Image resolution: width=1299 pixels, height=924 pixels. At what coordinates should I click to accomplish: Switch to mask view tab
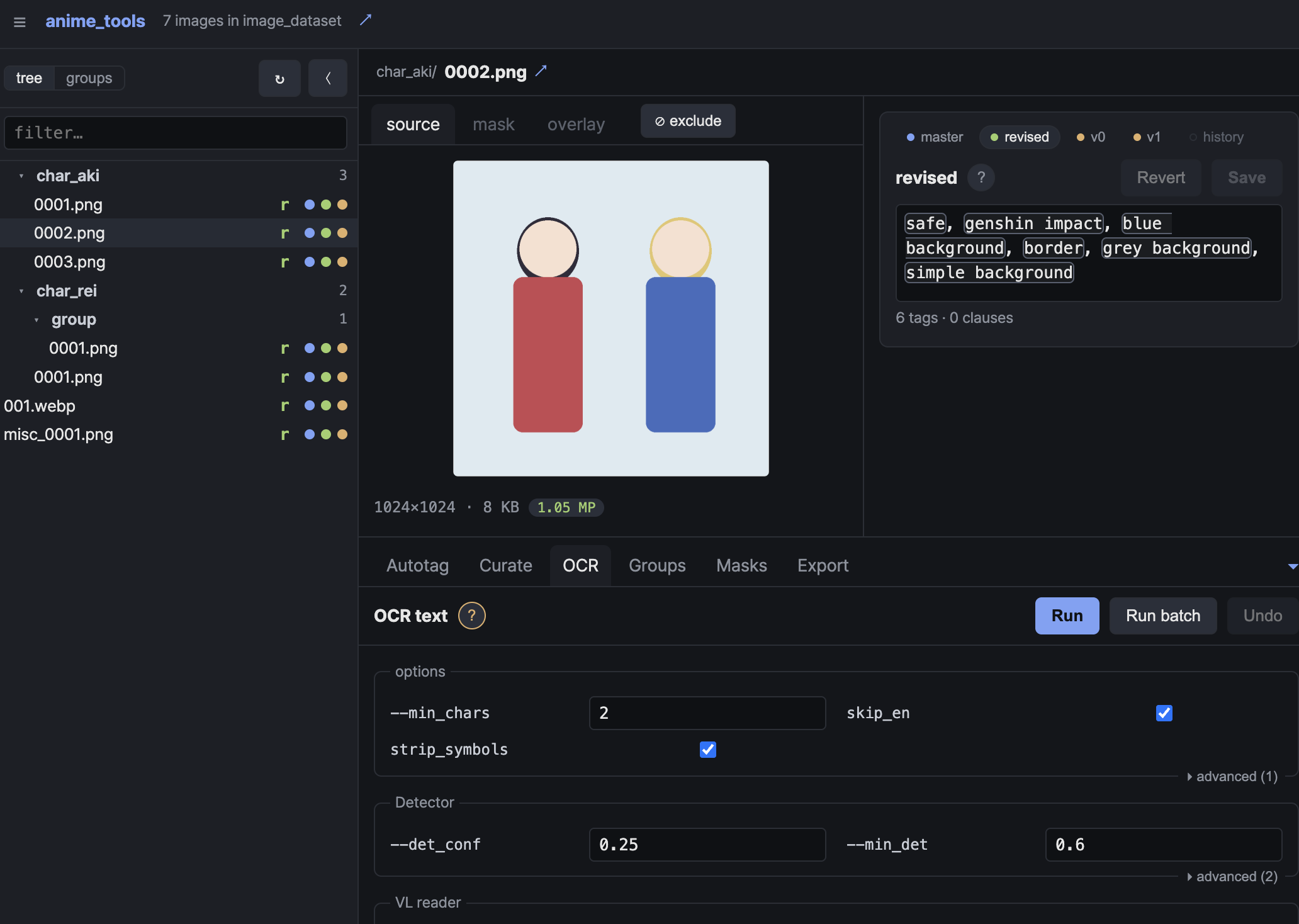click(493, 125)
